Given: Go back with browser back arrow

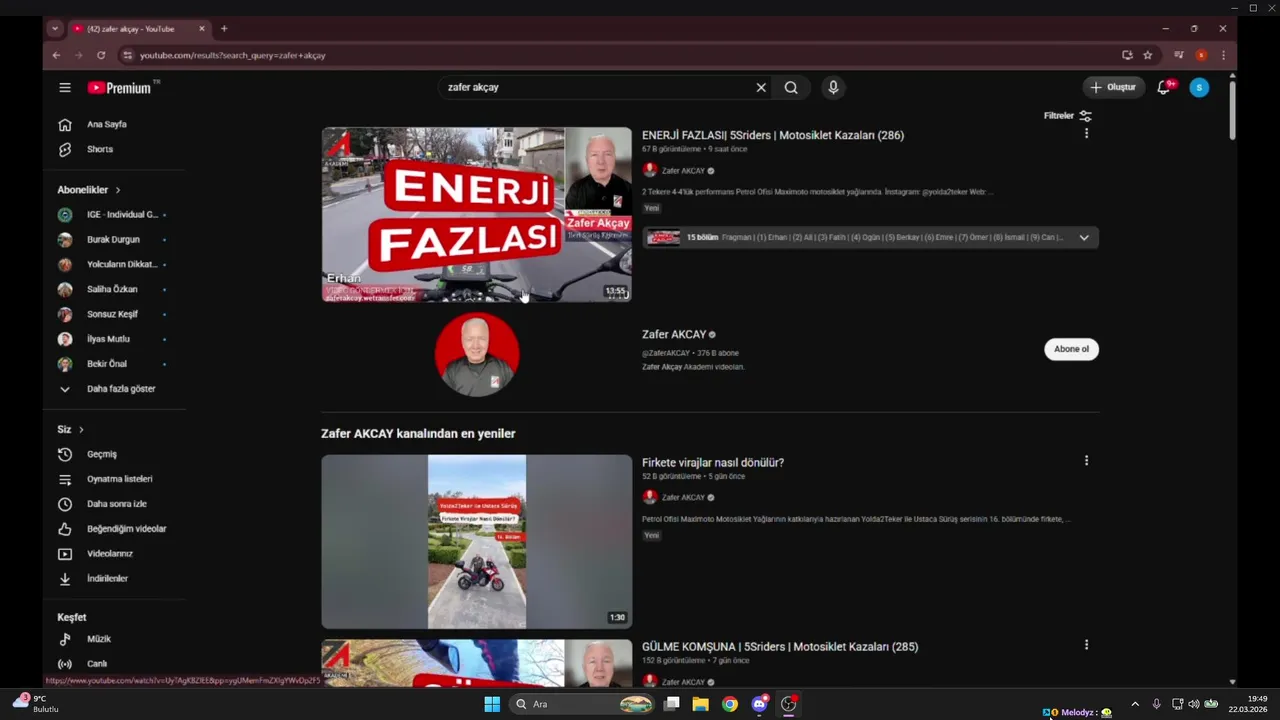Looking at the screenshot, I should [x=56, y=56].
